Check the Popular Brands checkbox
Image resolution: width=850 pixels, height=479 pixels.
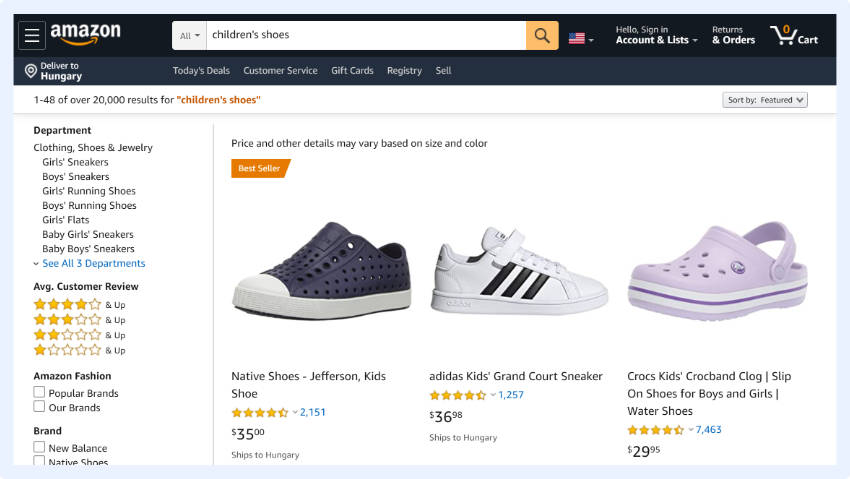pyautogui.click(x=40, y=393)
